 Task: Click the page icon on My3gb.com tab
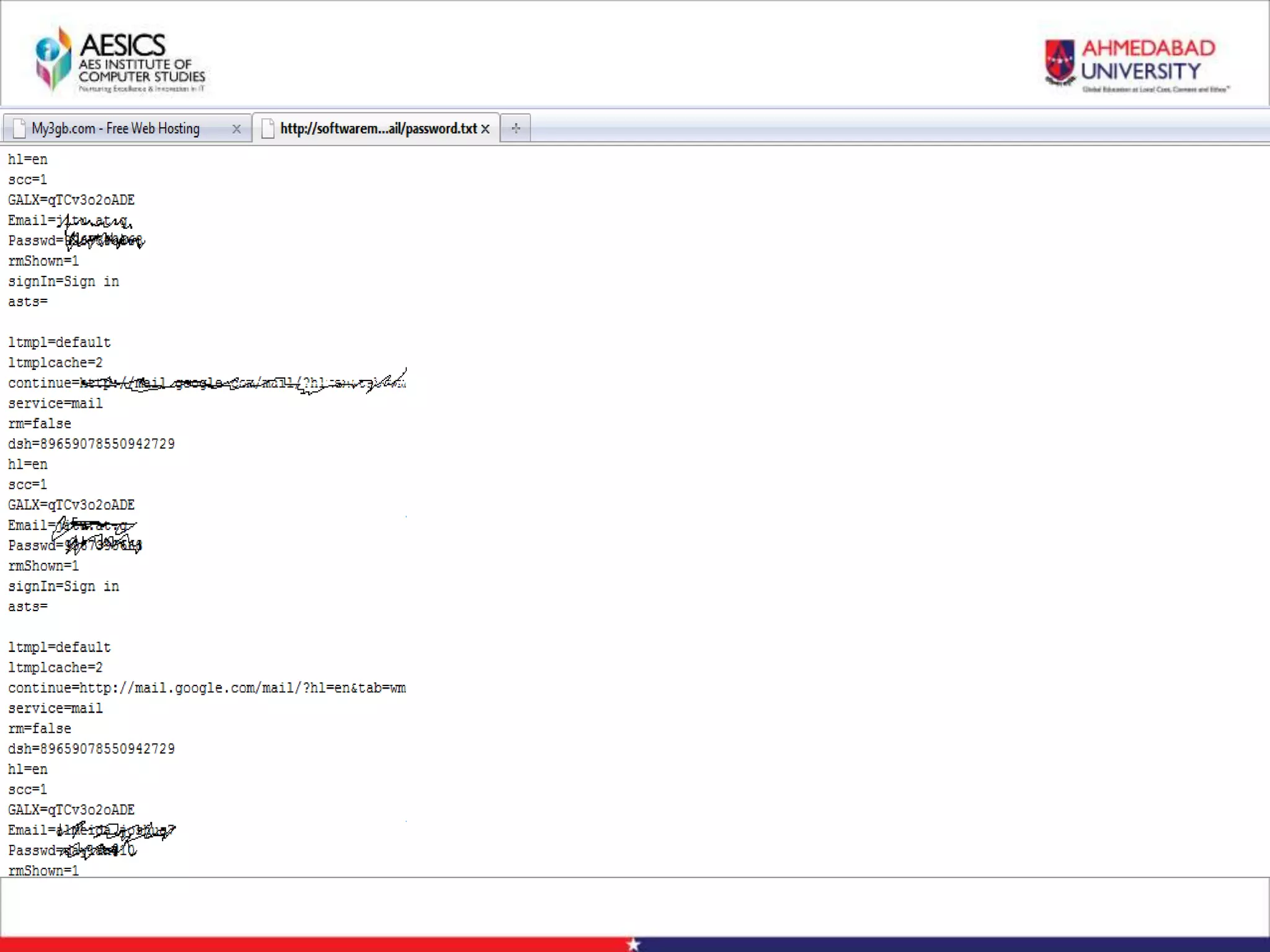pyautogui.click(x=19, y=129)
